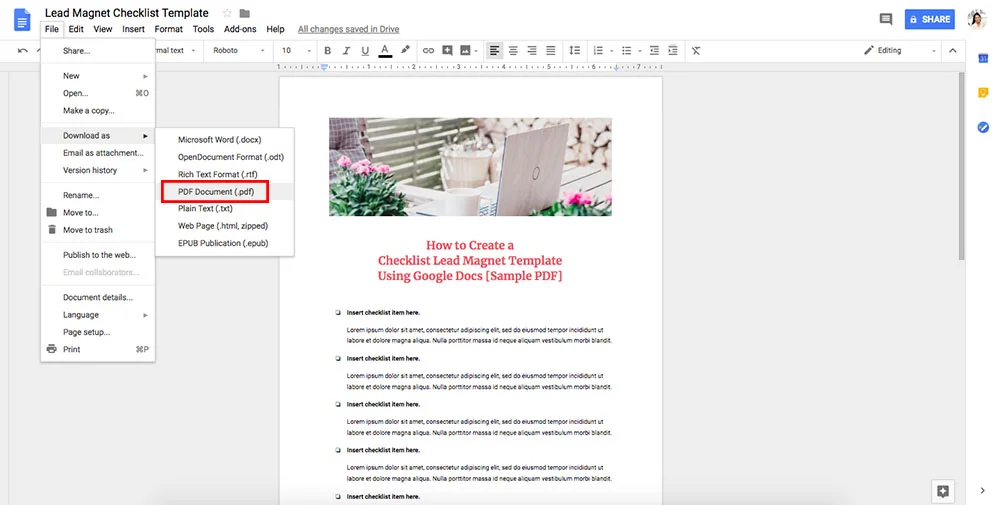Open the comments history icon
Viewport: 1000px width, 505px height.
pos(886,19)
